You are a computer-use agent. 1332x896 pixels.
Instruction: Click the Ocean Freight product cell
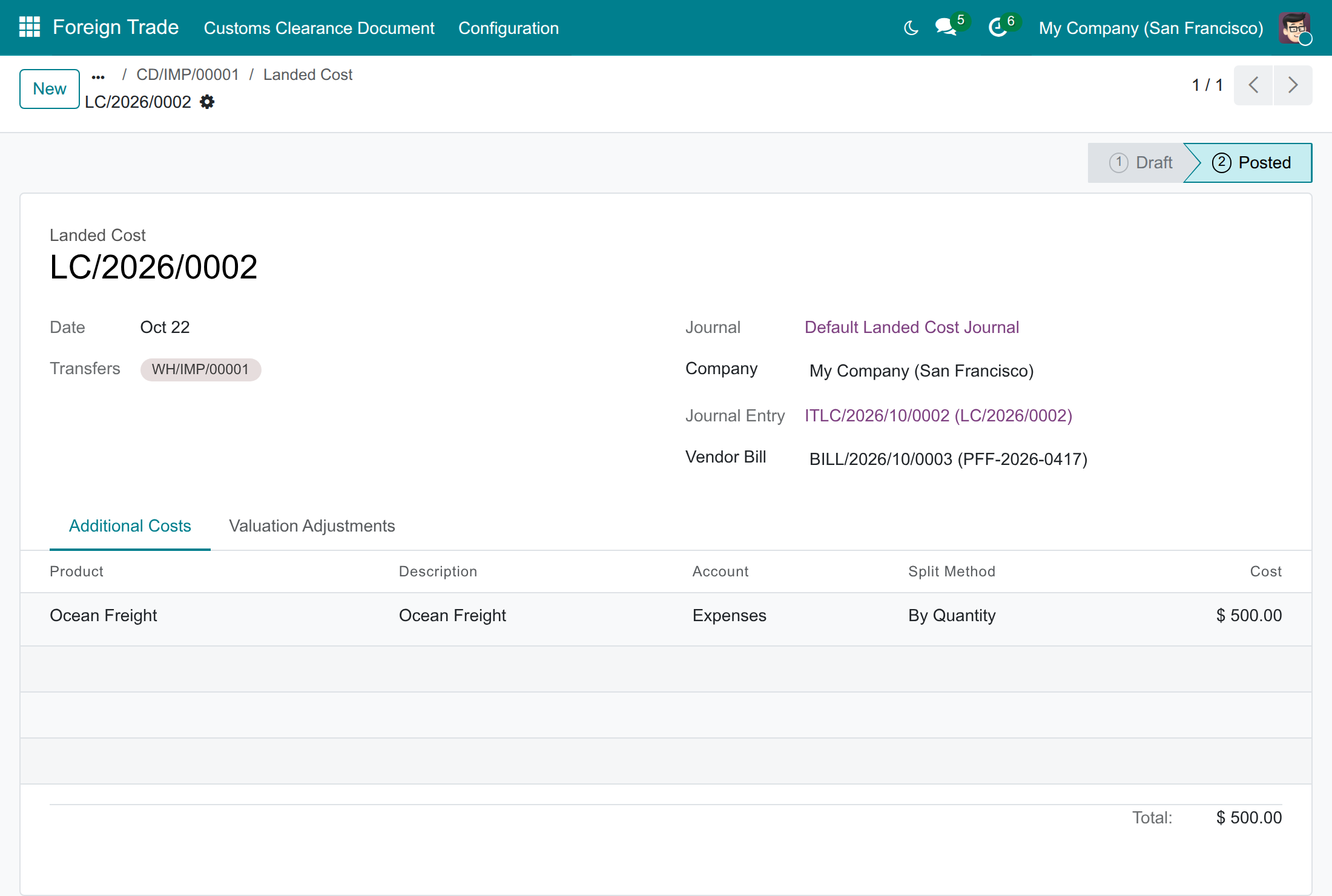pos(103,615)
